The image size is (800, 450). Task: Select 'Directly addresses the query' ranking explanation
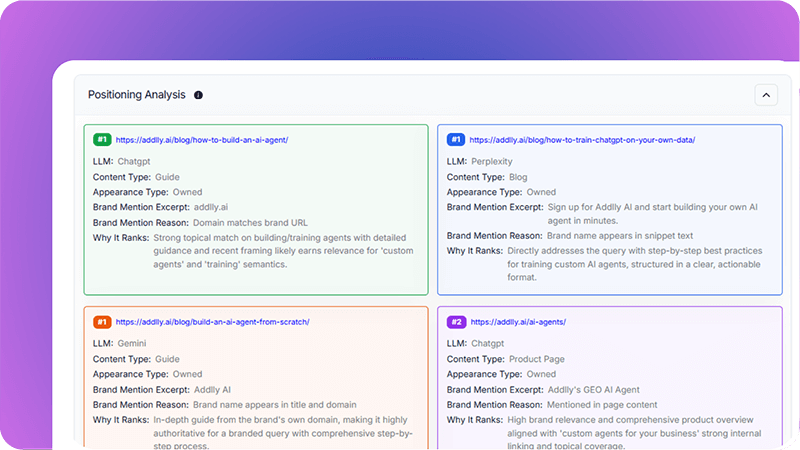[634, 264]
